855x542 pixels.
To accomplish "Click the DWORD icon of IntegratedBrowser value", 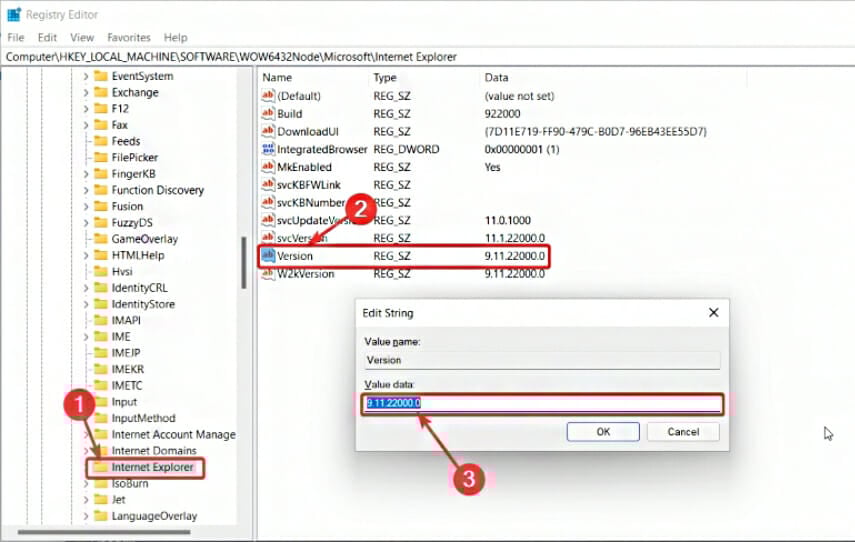I will tap(268, 149).
